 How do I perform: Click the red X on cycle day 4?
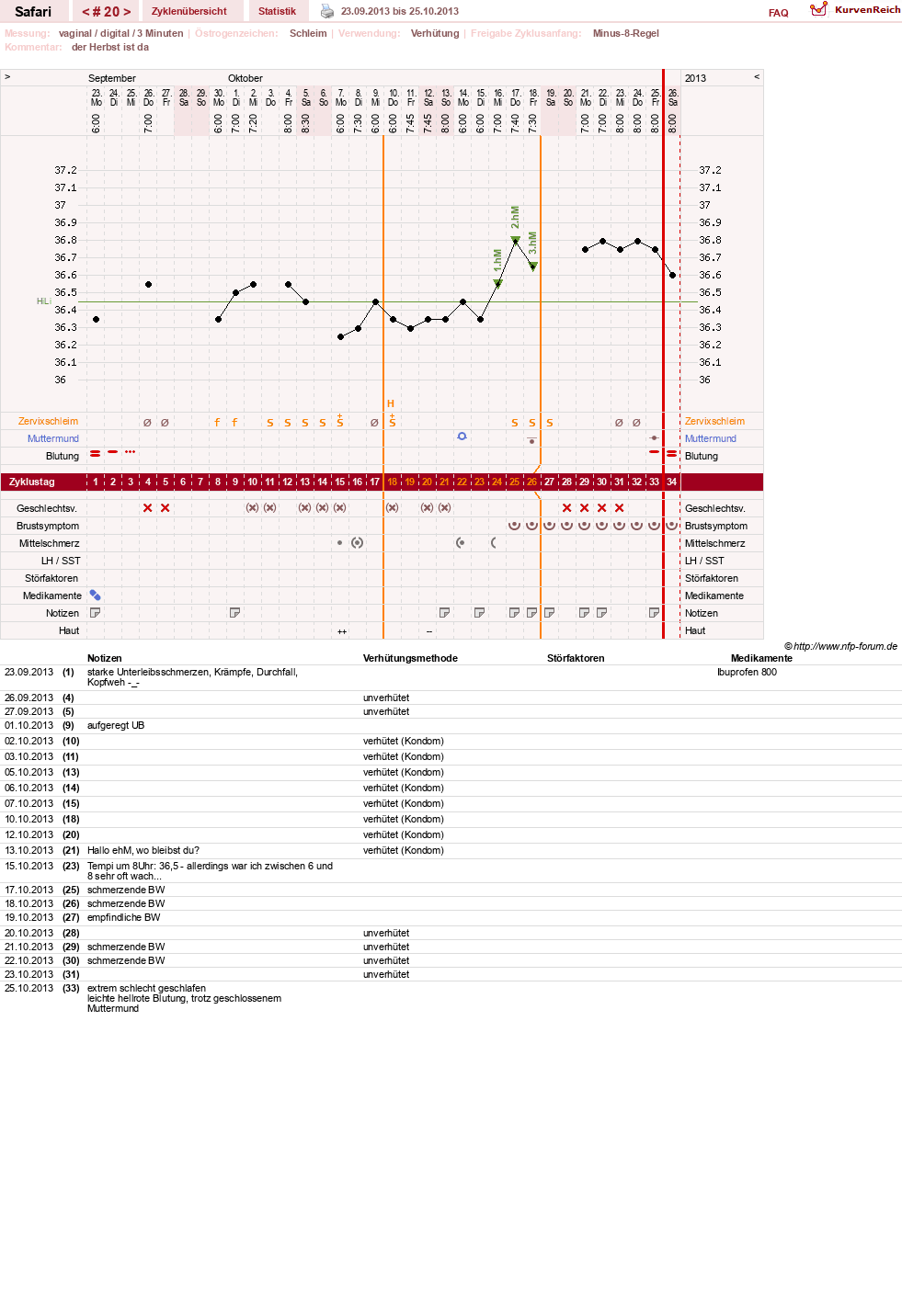147,507
